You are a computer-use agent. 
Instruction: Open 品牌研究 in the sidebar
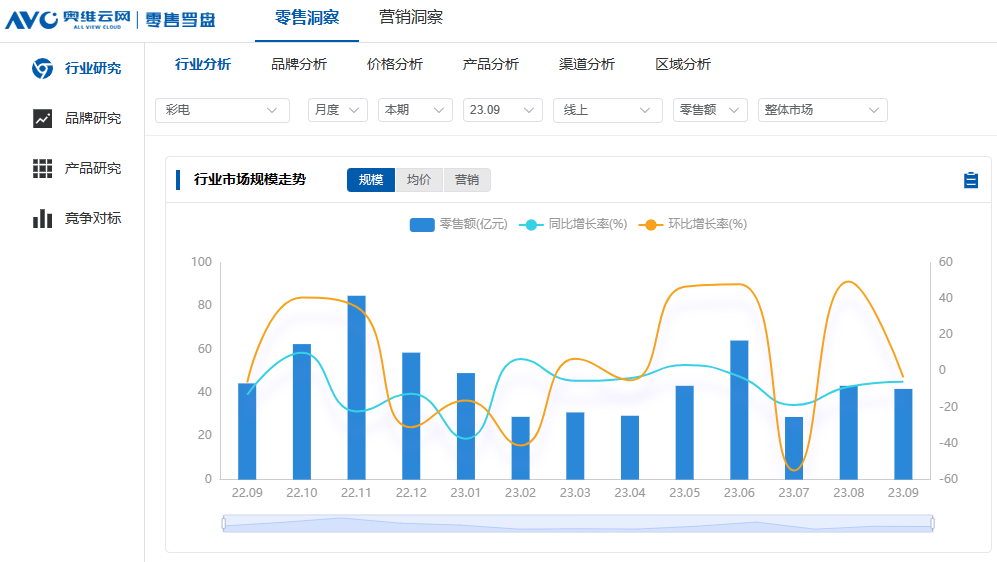[x=93, y=118]
